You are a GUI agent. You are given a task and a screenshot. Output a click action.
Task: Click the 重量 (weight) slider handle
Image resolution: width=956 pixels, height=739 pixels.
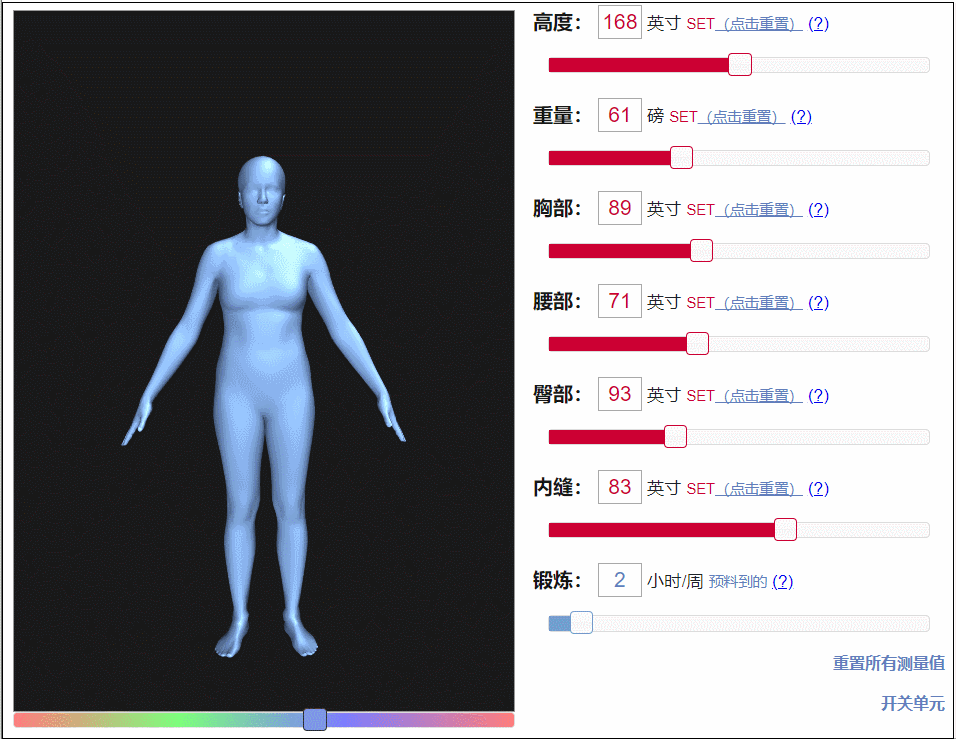681,157
